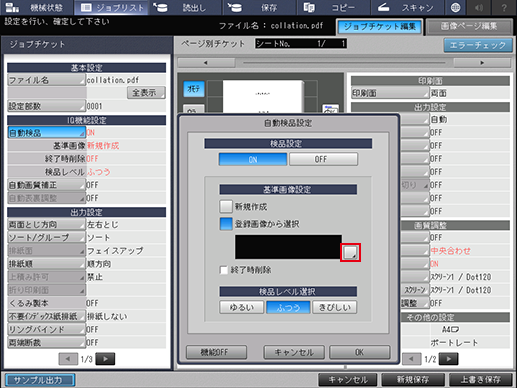This screenshot has height=388, width=517.
Task: Open the ファイル名 setting
Action: click(x=46, y=80)
